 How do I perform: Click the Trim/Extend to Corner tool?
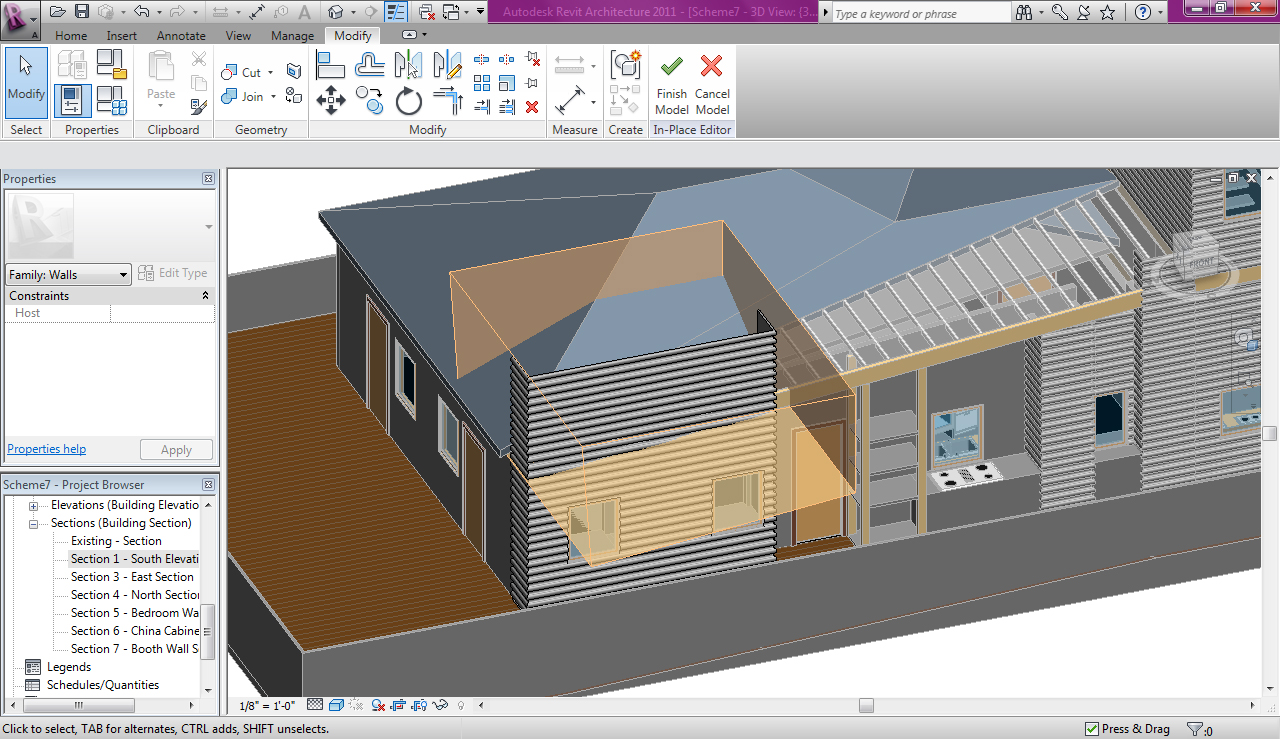pyautogui.click(x=447, y=101)
